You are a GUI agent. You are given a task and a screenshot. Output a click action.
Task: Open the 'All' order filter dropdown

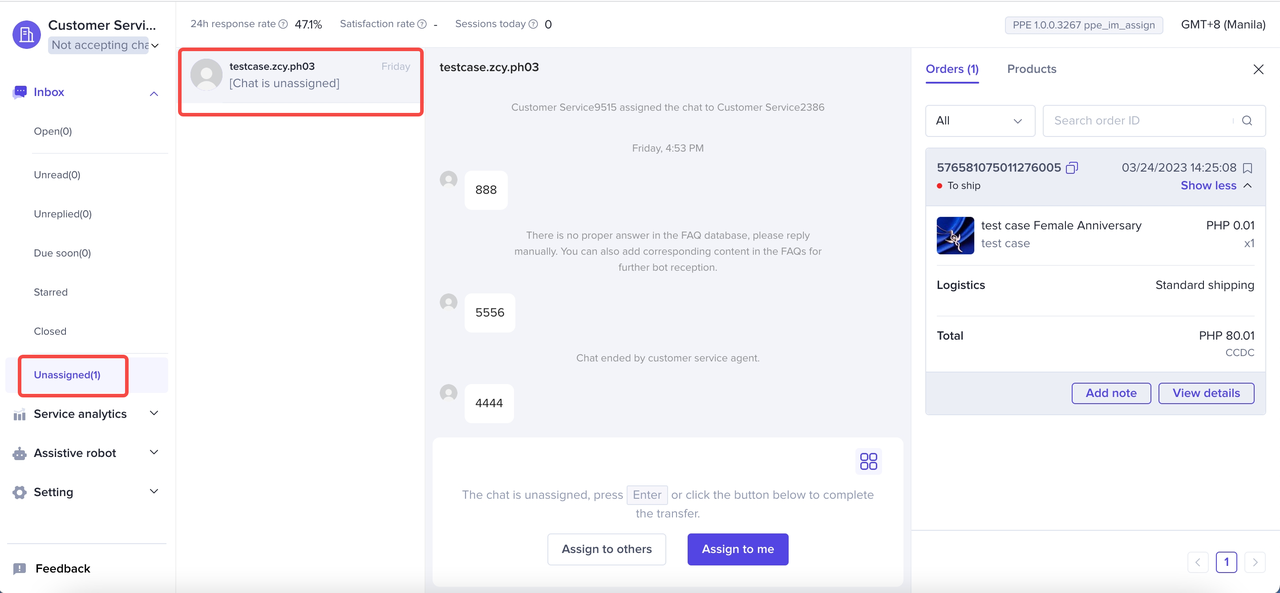click(980, 121)
